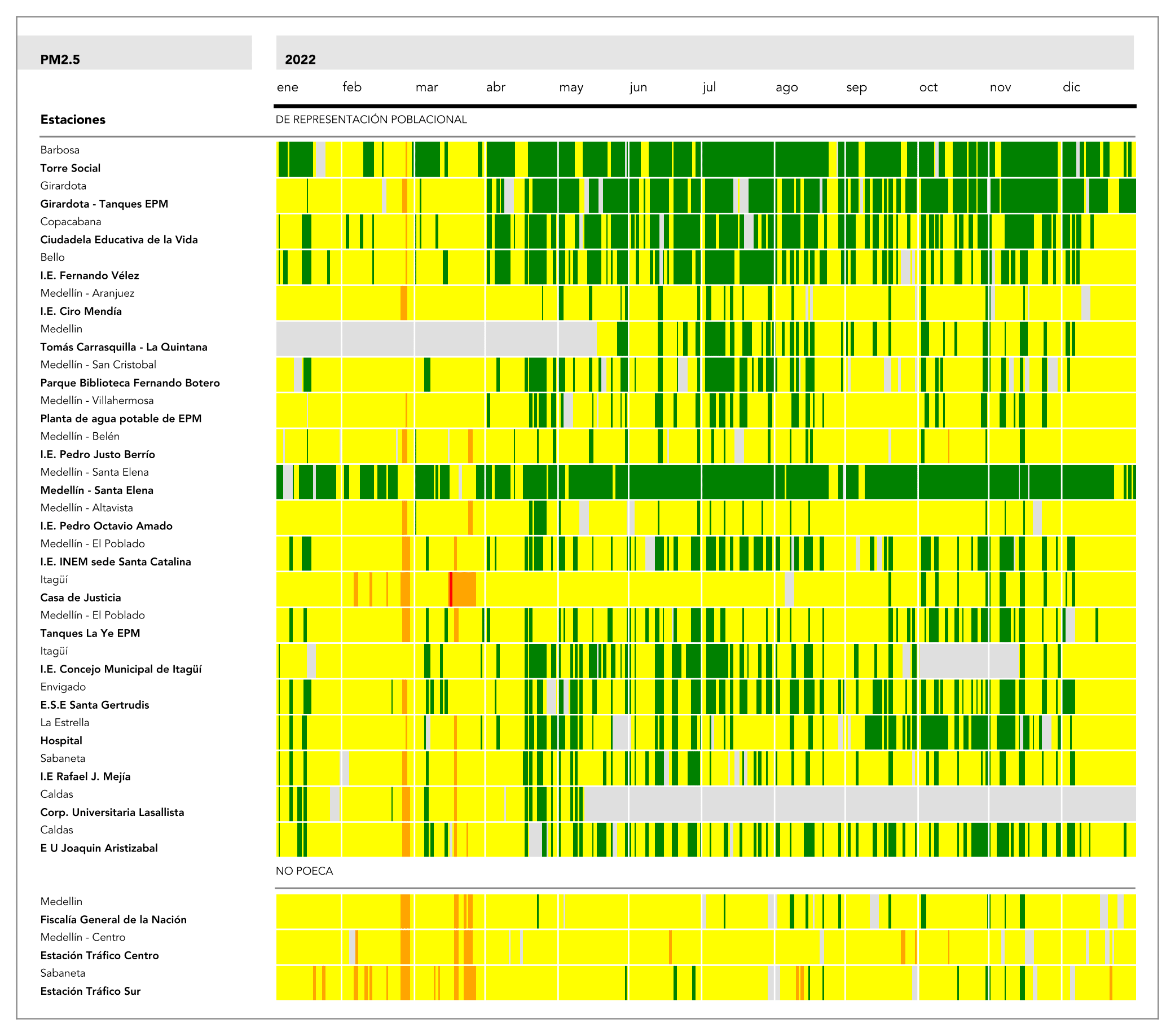Click the Torre Social station name

pyautogui.click(x=70, y=168)
